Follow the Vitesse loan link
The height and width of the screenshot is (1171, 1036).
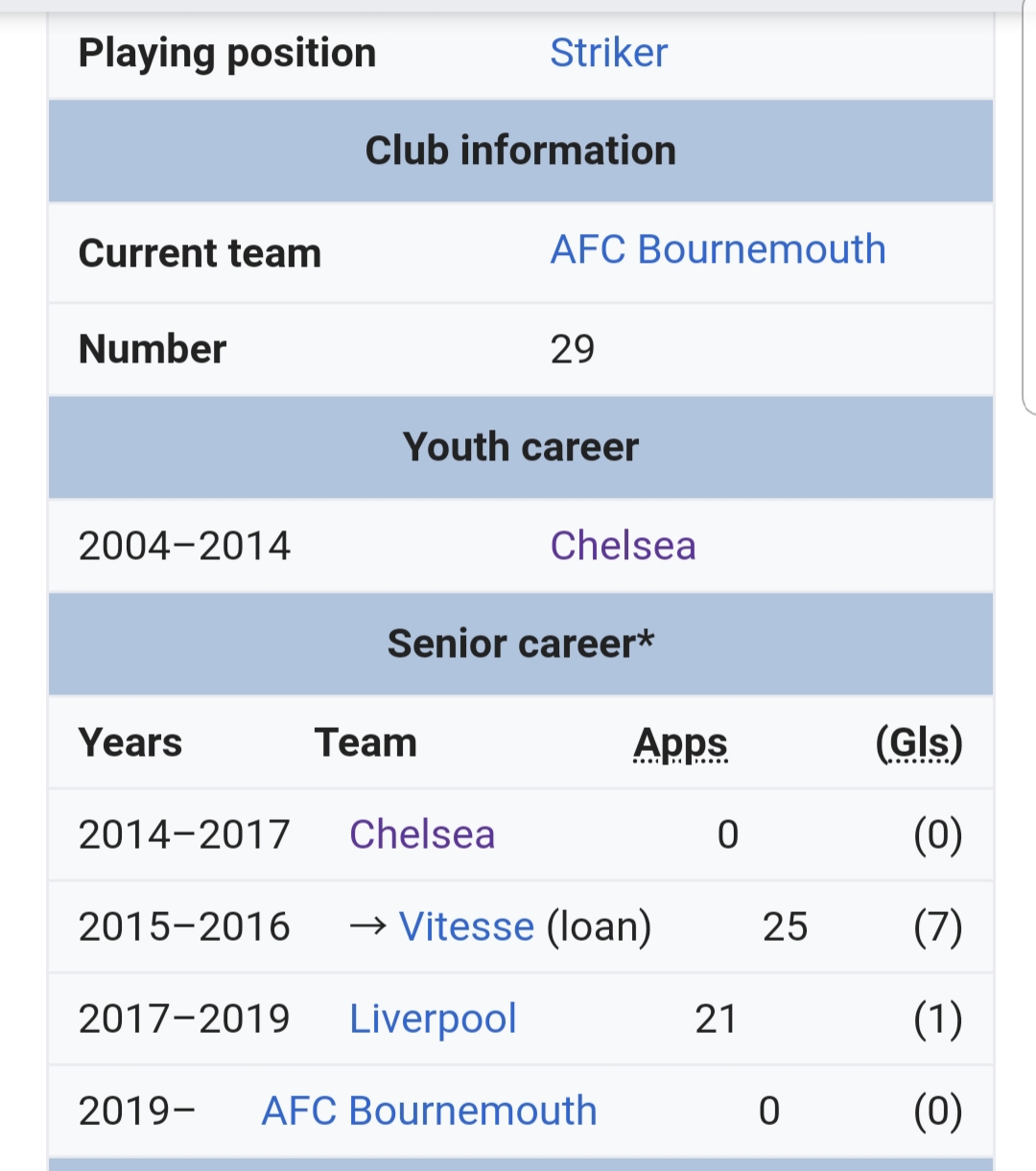466,926
